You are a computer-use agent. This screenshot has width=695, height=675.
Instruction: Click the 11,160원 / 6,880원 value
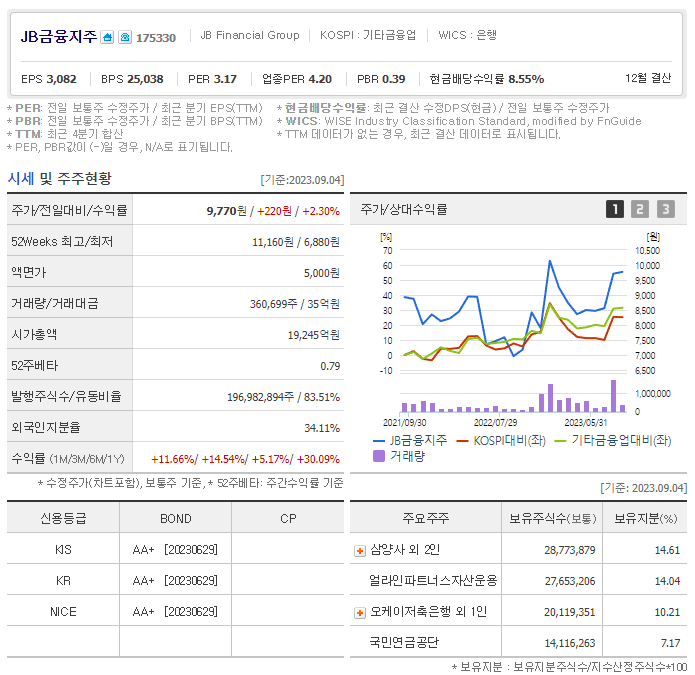[296, 242]
